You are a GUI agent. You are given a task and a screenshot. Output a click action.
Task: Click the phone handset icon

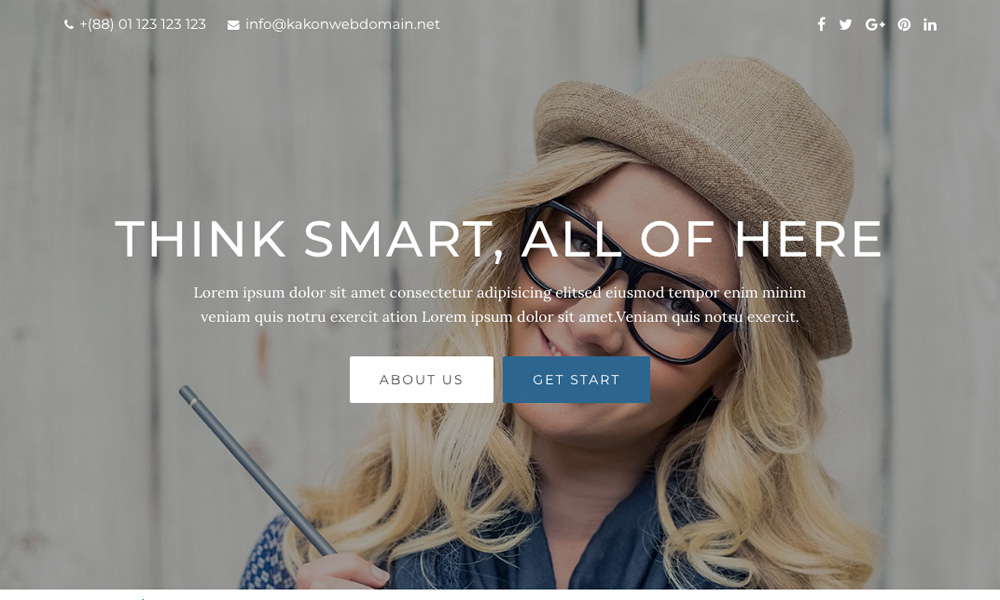69,25
